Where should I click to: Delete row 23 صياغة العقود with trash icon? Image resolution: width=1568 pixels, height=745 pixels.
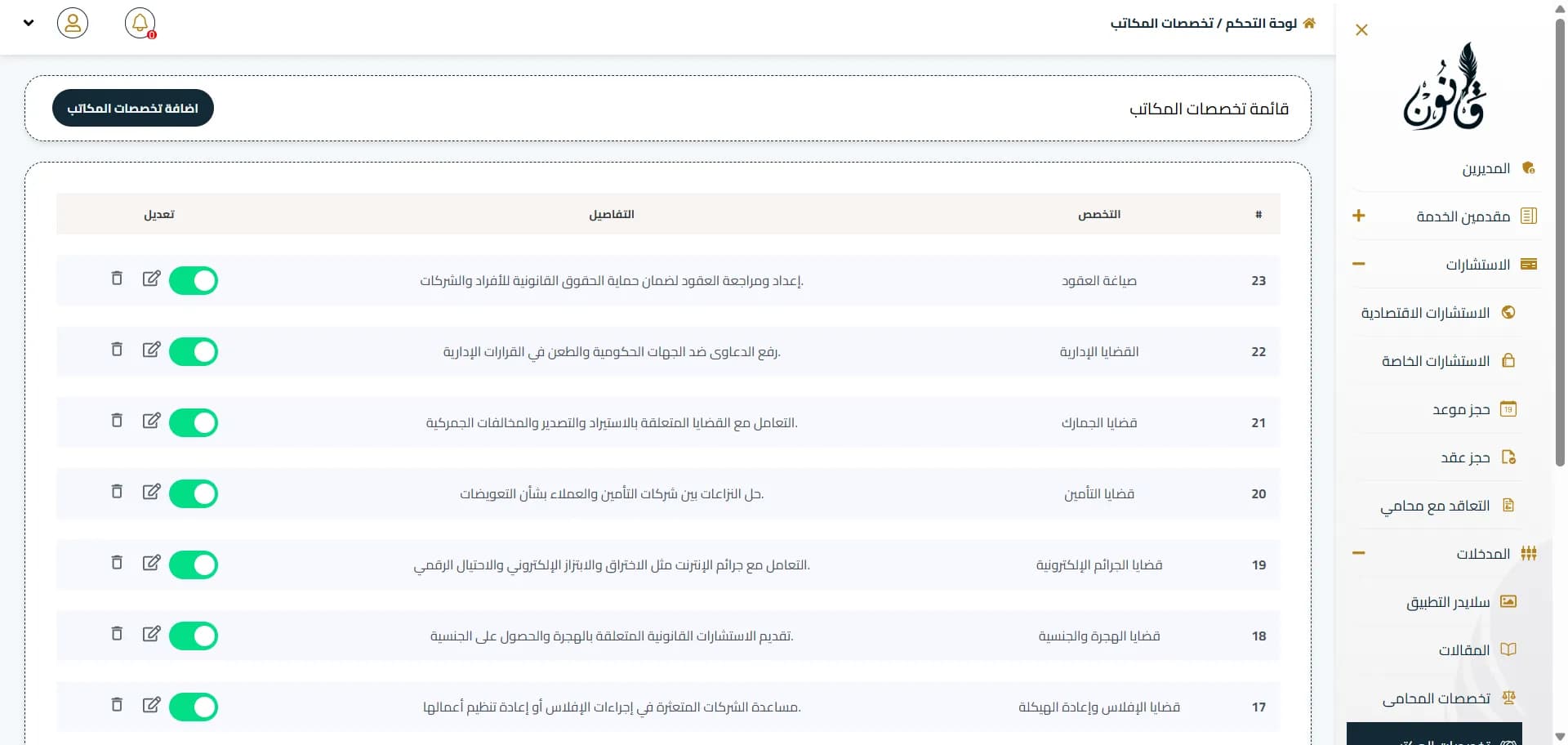coord(117,279)
